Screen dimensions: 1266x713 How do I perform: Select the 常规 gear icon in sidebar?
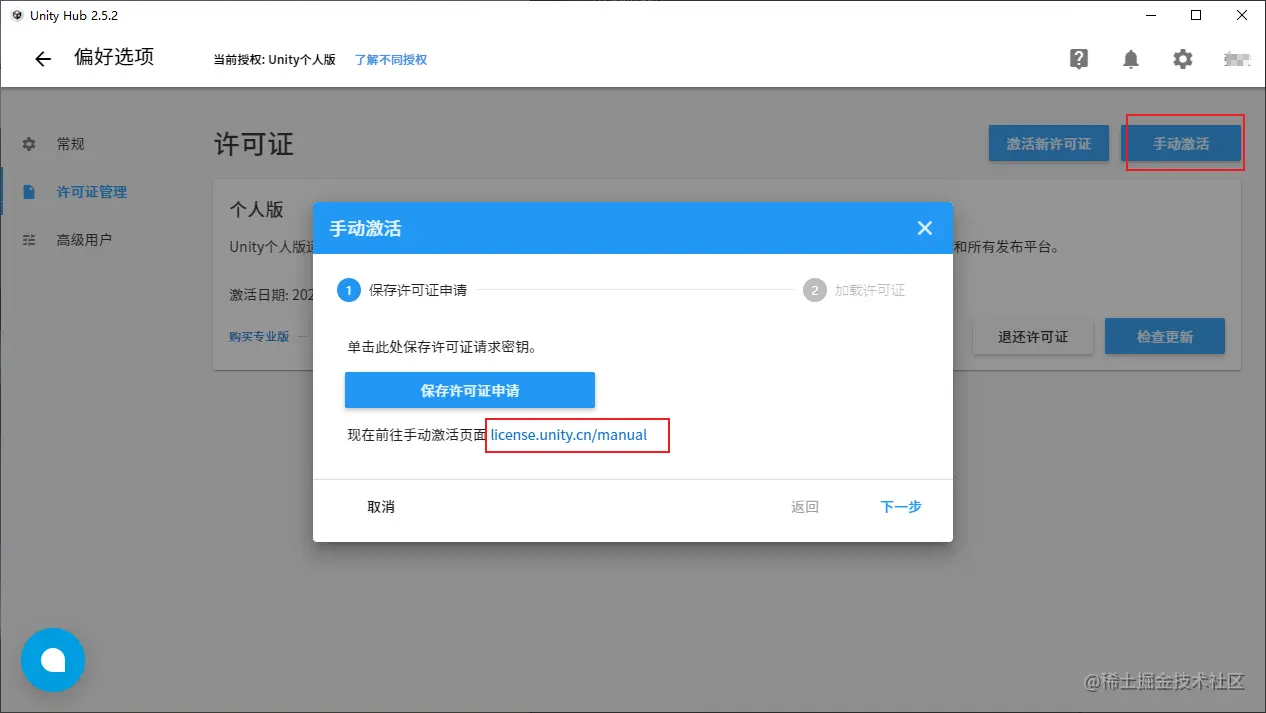(x=28, y=143)
